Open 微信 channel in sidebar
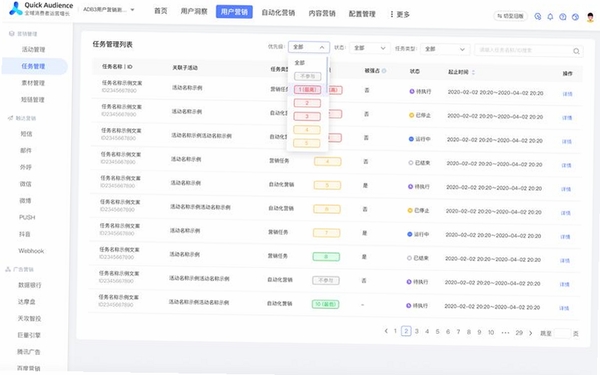Screen dimensions: 600x375 [25, 184]
